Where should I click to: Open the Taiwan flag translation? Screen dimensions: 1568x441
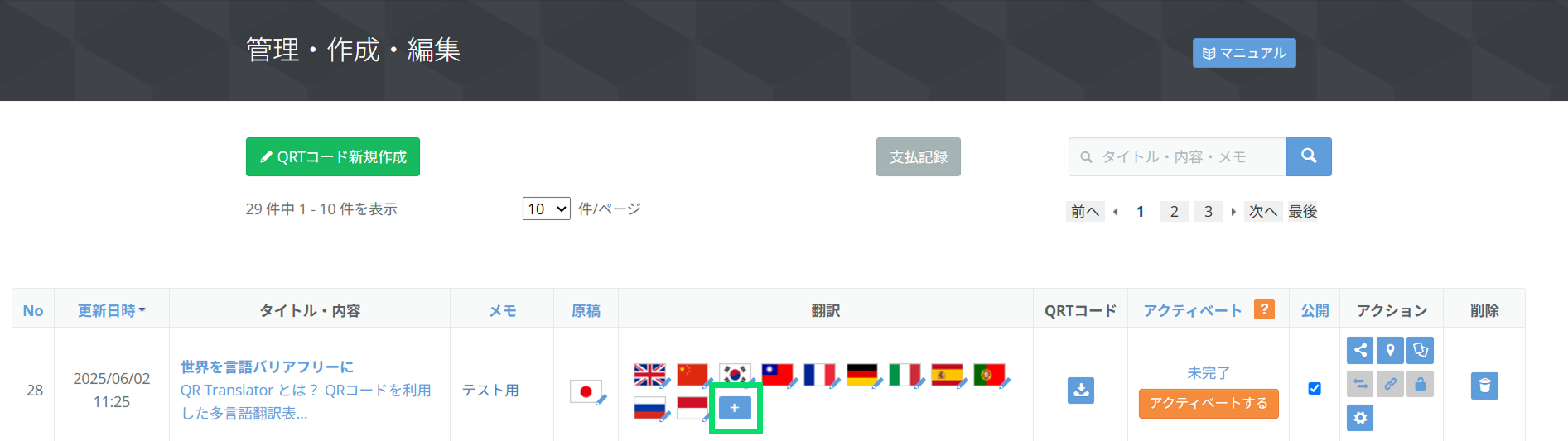click(778, 375)
